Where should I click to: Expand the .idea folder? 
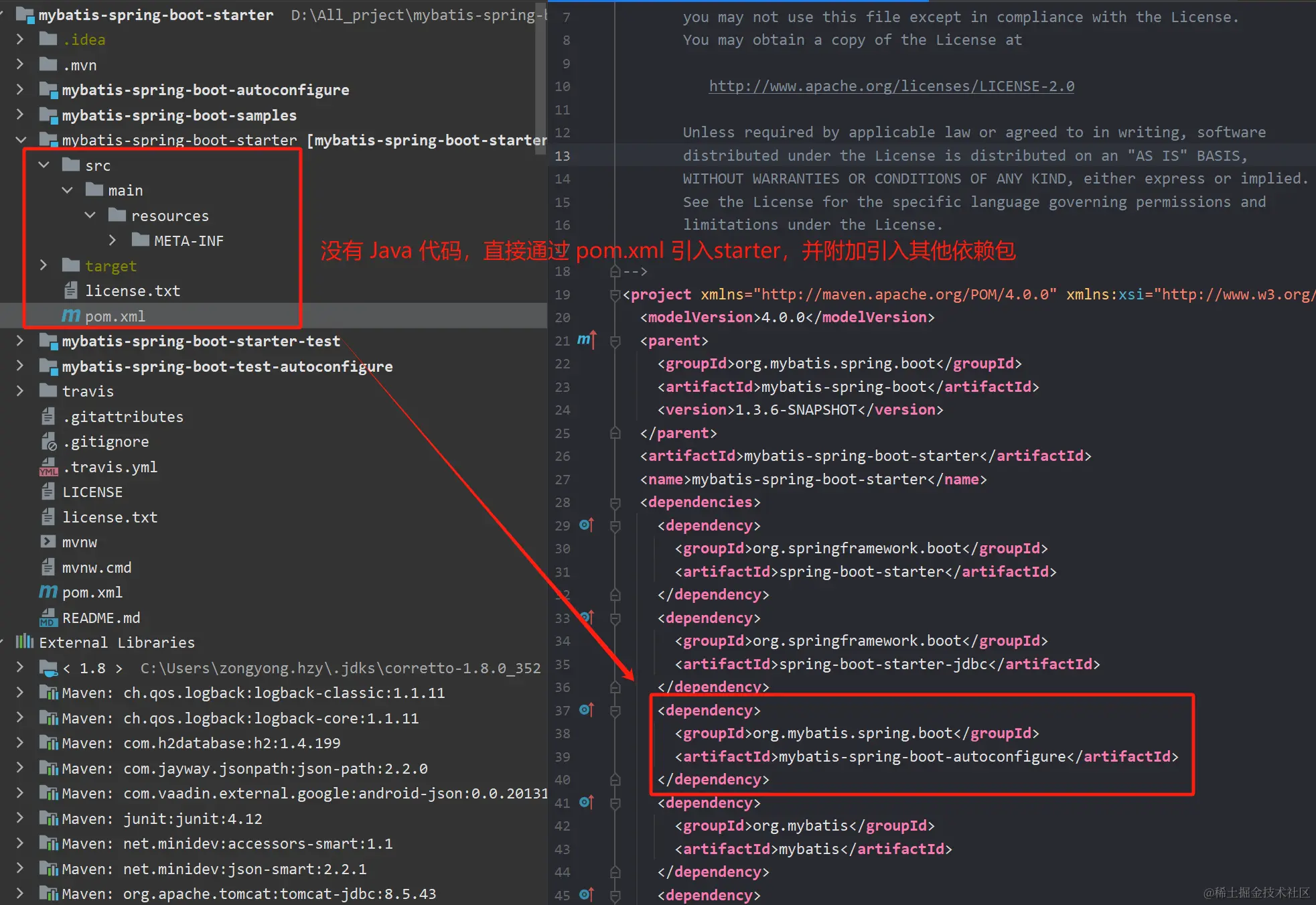tap(20, 40)
